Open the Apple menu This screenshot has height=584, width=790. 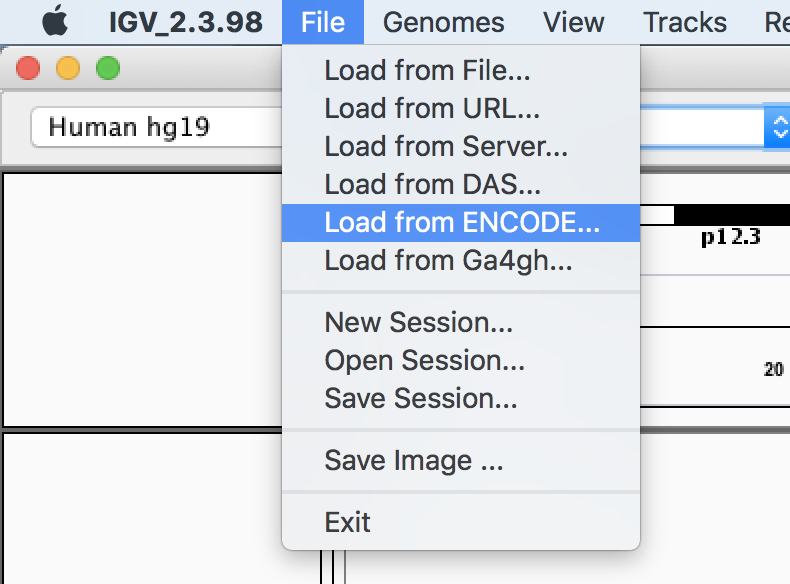click(55, 21)
